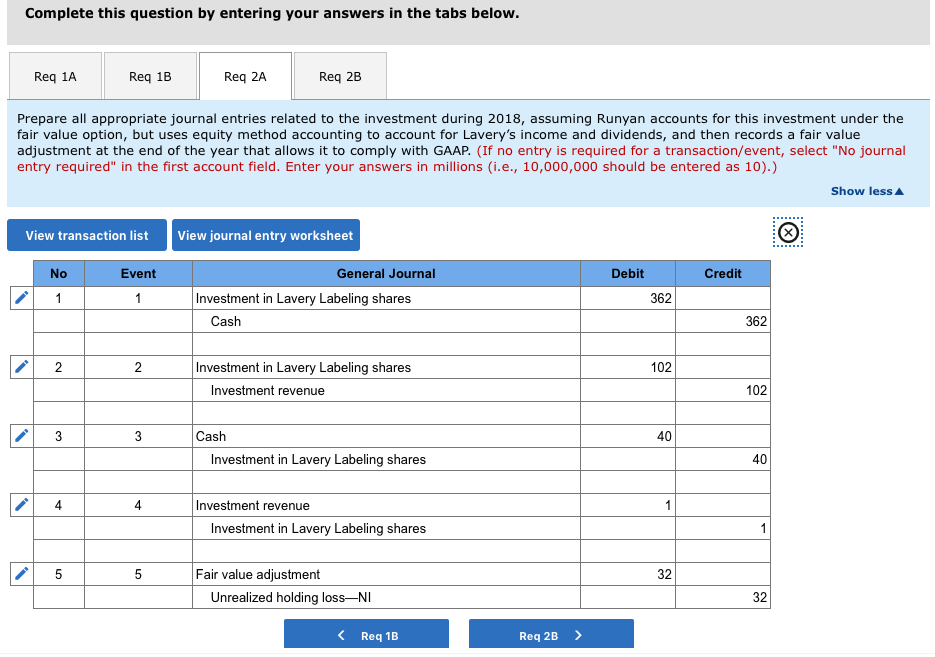Screen dimensions: 935x657
Task: Click the debit 102 cell in entry 2
Action: coord(627,367)
